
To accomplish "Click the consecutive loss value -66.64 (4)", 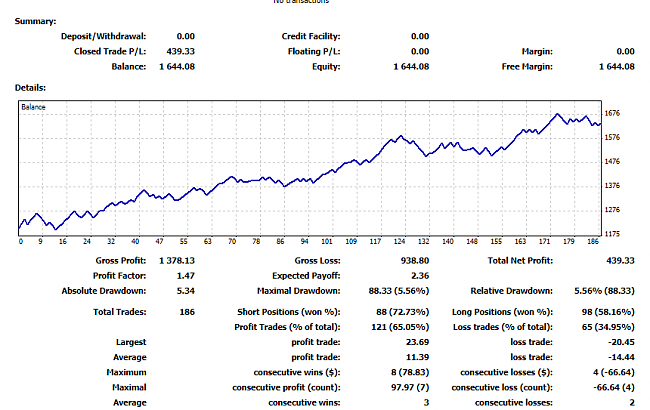I will click(x=614, y=388).
